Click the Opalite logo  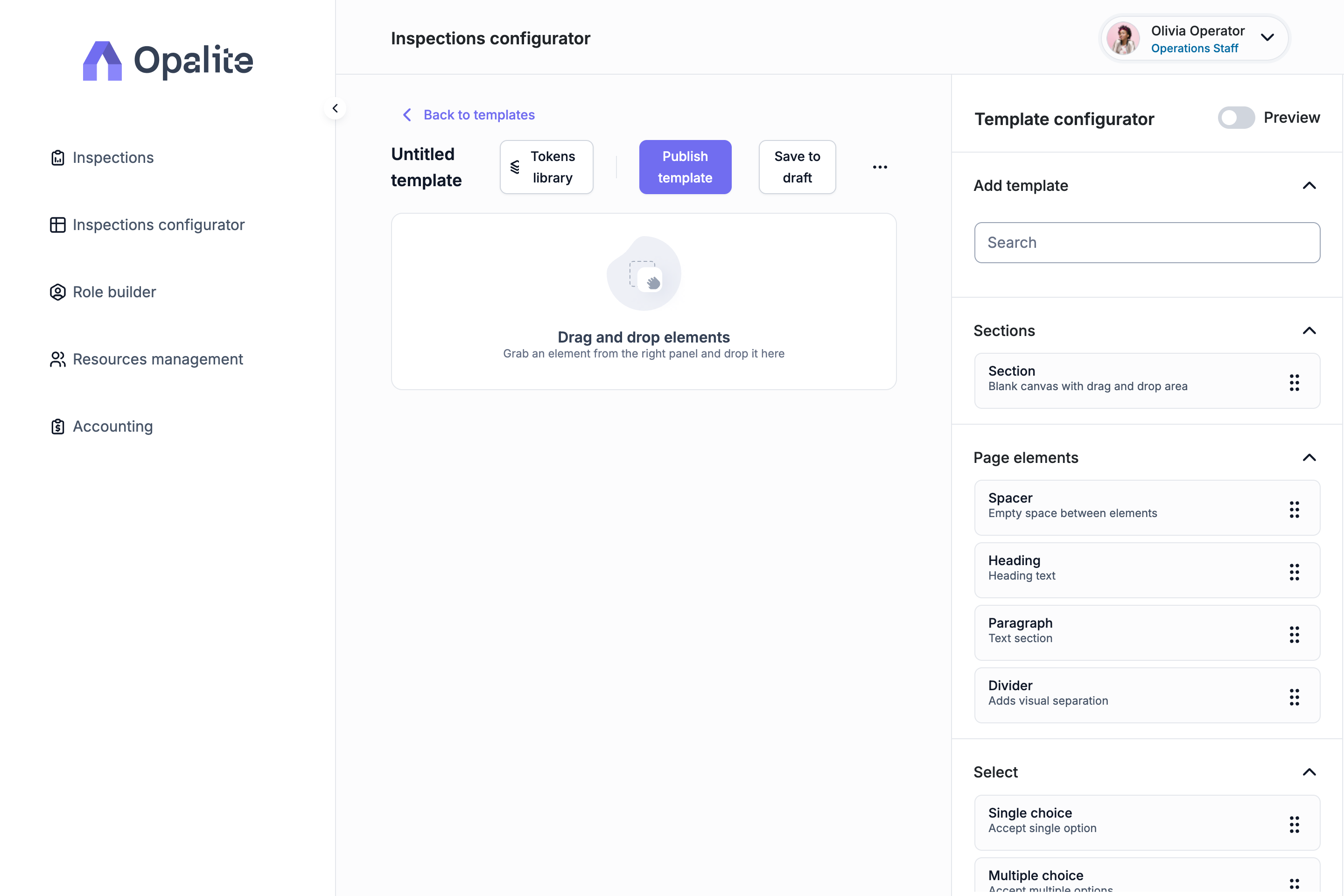168,60
